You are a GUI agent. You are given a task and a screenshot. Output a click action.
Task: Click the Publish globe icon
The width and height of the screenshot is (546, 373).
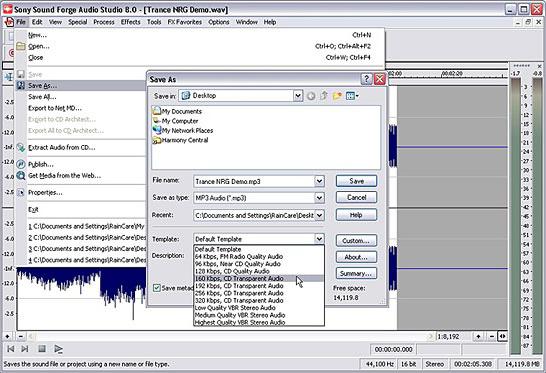pyautogui.click(x=21, y=164)
